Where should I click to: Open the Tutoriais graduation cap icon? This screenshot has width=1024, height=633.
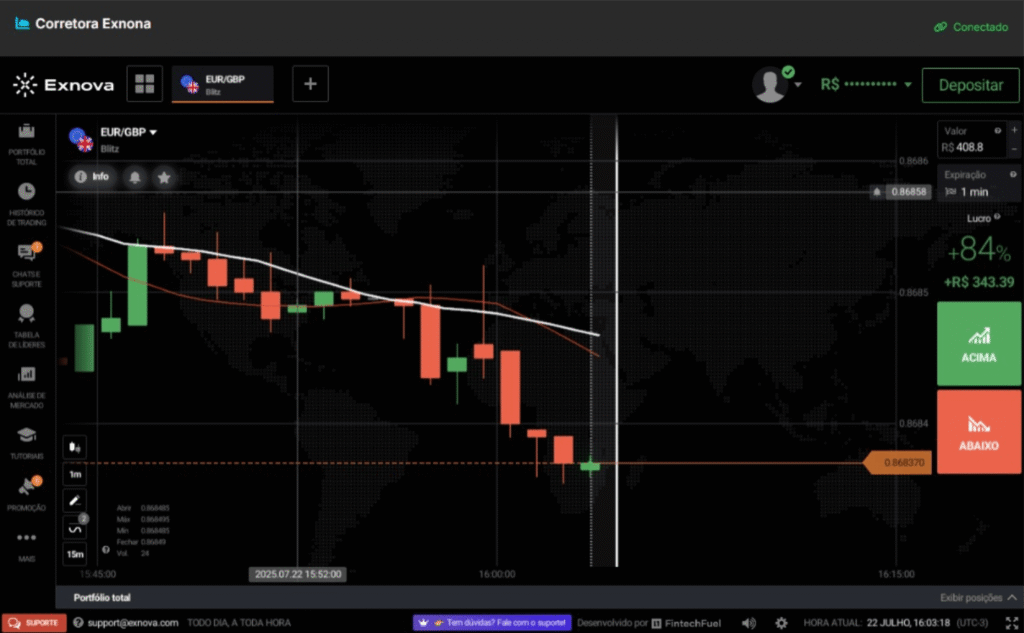coord(27,442)
